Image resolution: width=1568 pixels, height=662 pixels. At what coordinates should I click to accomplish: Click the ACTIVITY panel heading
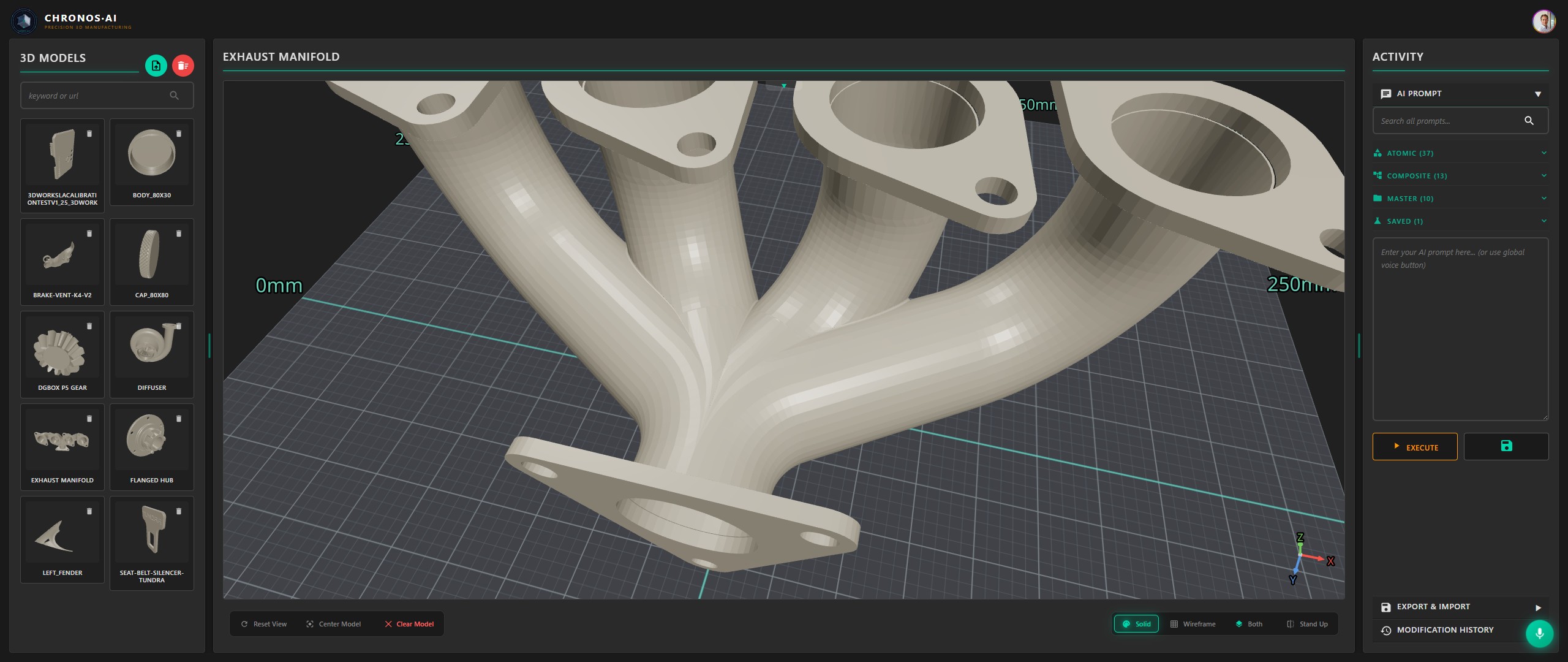pyautogui.click(x=1398, y=57)
